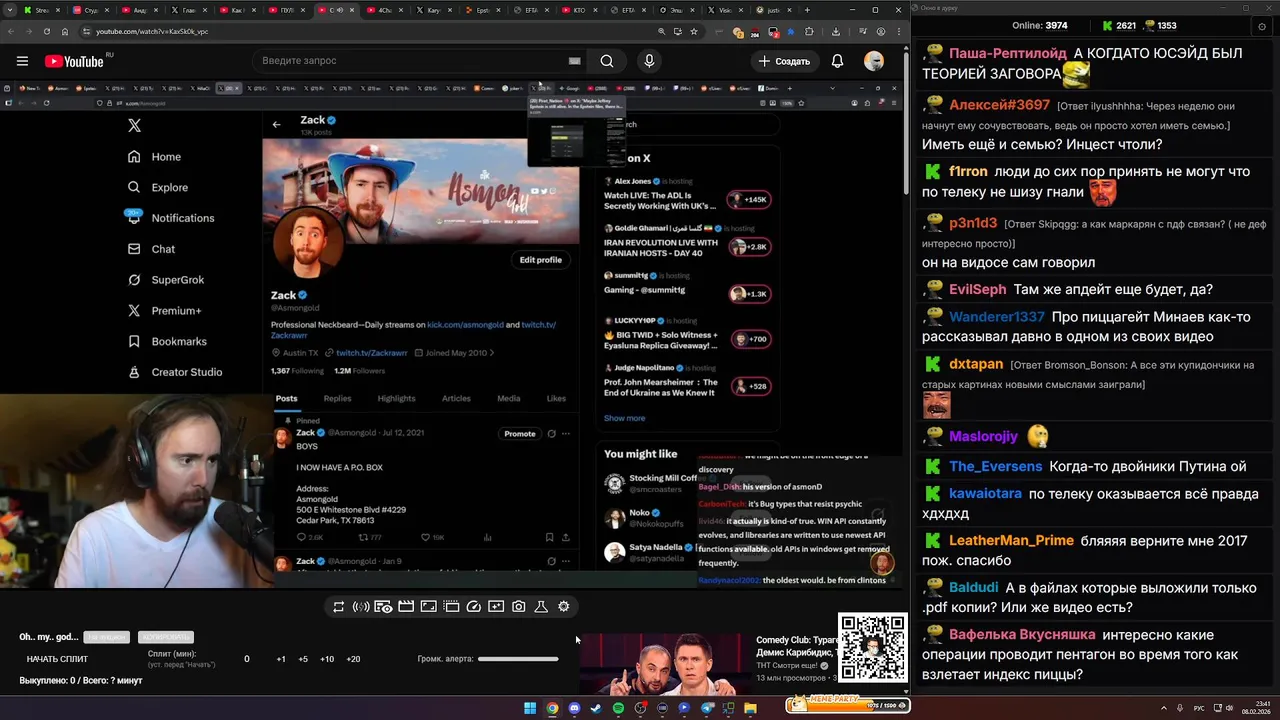Switch to the Epst browser tab
Image resolution: width=1280 pixels, height=720 pixels.
pos(482,10)
